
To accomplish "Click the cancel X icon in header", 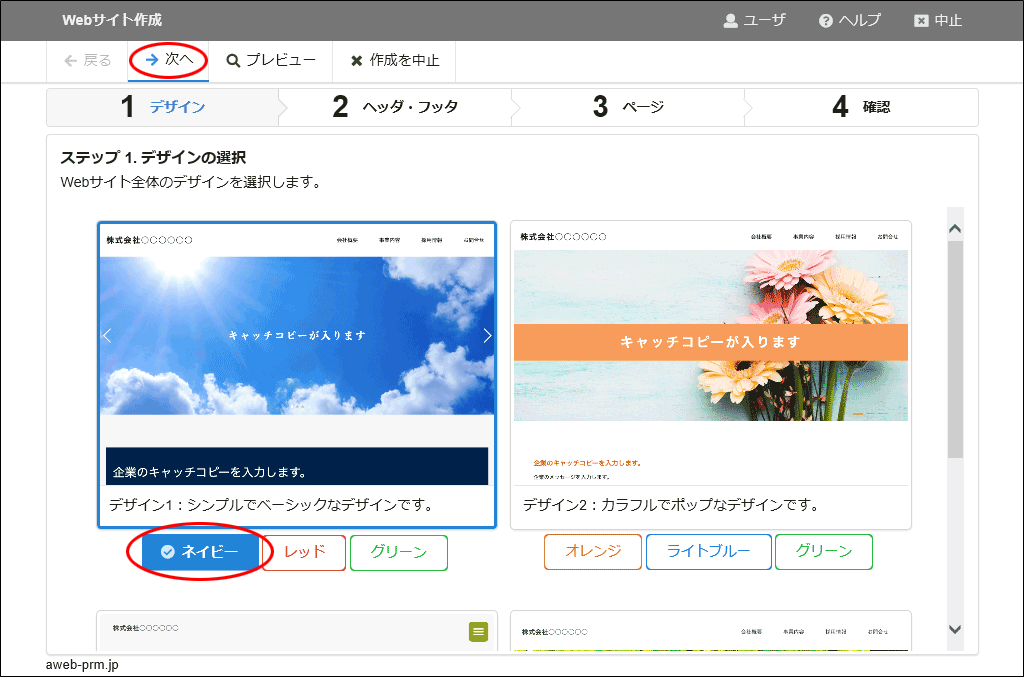I will [921, 21].
